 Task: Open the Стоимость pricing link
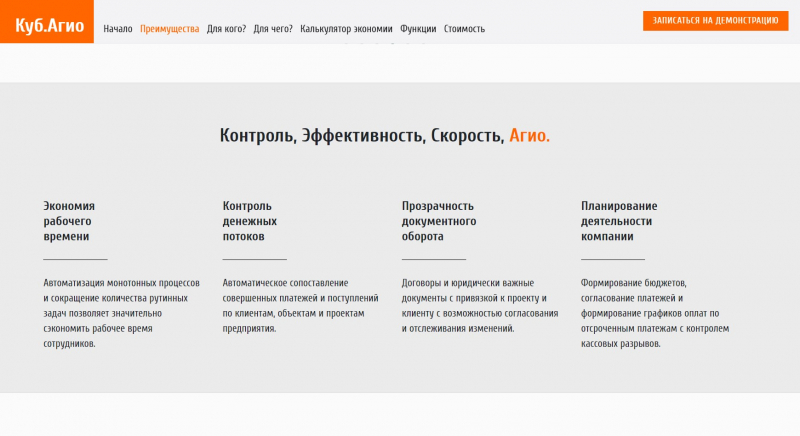[464, 29]
